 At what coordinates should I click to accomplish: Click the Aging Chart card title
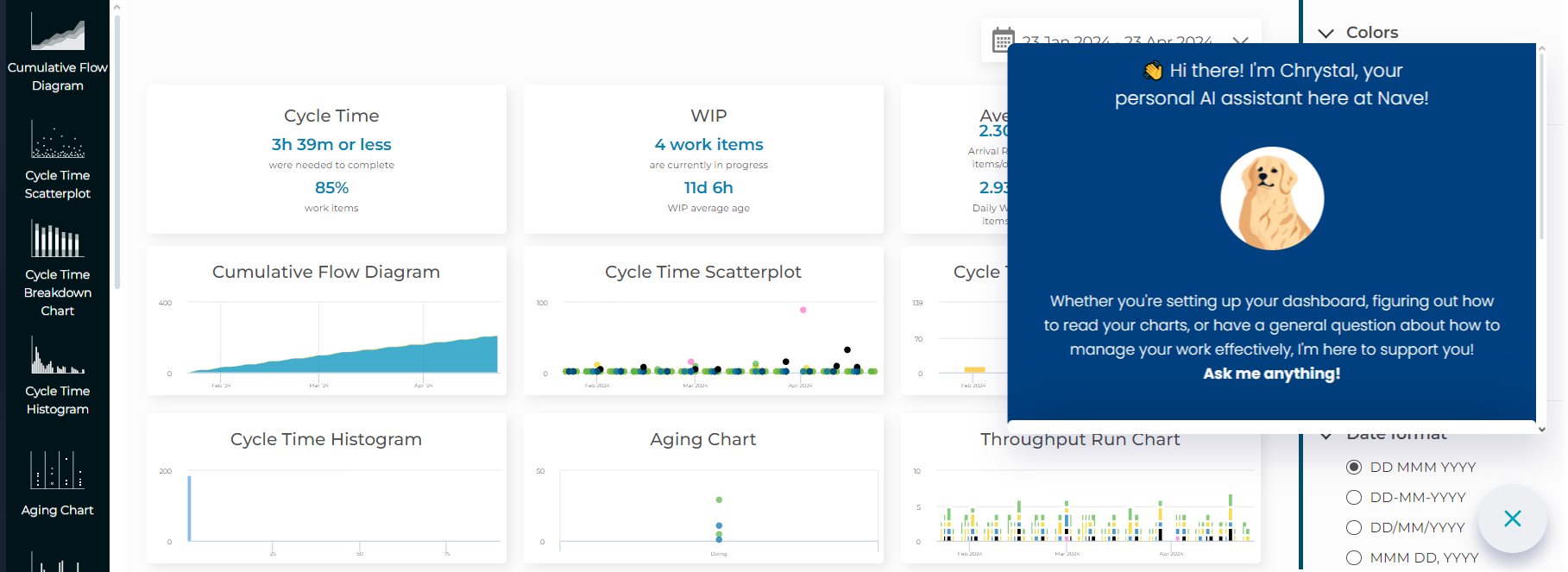(x=702, y=439)
